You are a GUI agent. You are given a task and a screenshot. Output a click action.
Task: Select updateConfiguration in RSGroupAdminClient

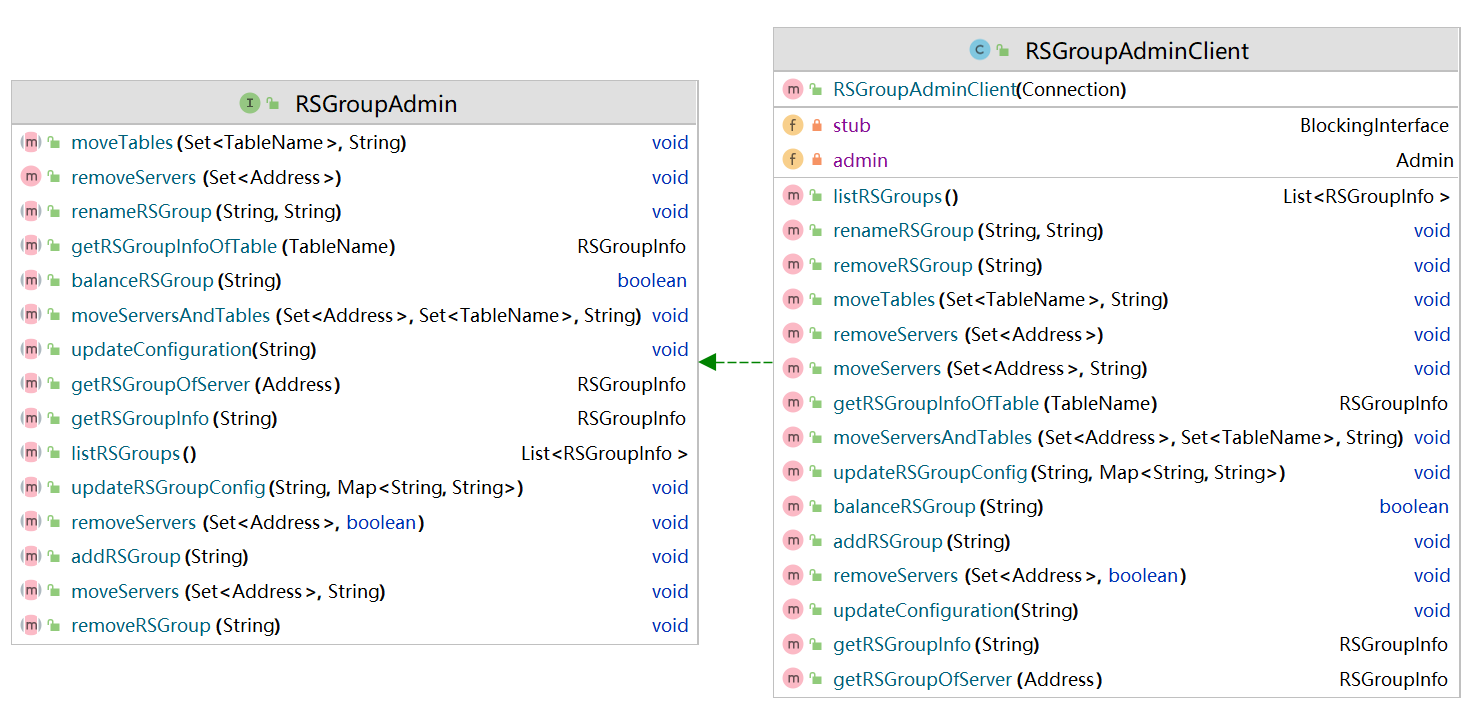coord(922,611)
